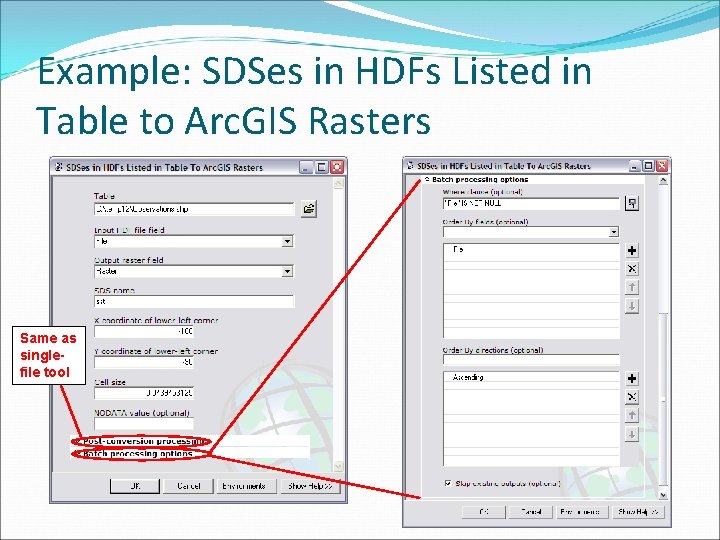The width and height of the screenshot is (720, 540).
Task: Select the File row in Order By fields list
Action: click(531, 249)
